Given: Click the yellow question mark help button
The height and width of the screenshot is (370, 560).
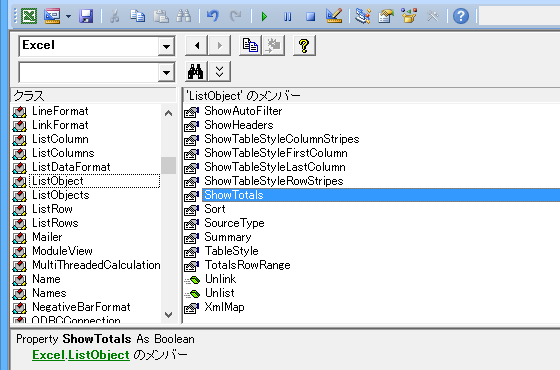Looking at the screenshot, I should [x=304, y=45].
